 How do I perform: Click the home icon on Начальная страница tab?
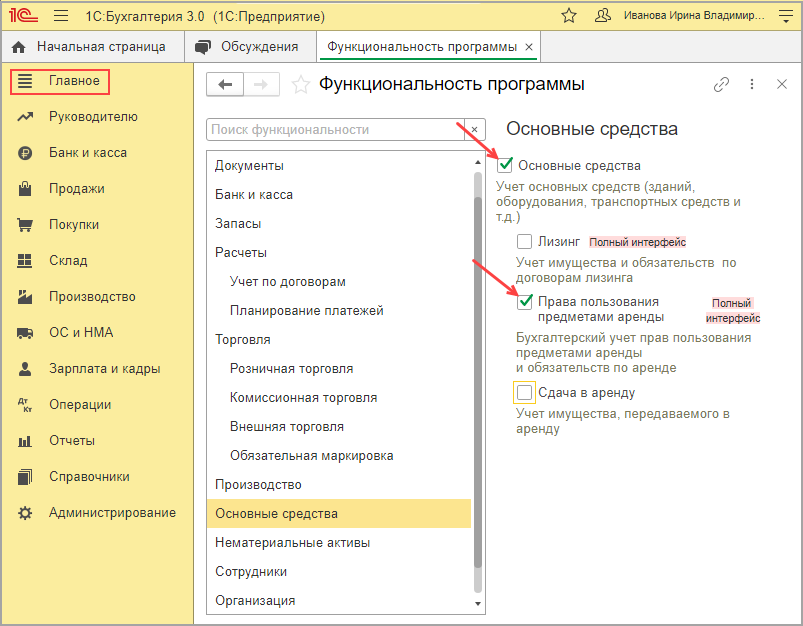(x=18, y=48)
